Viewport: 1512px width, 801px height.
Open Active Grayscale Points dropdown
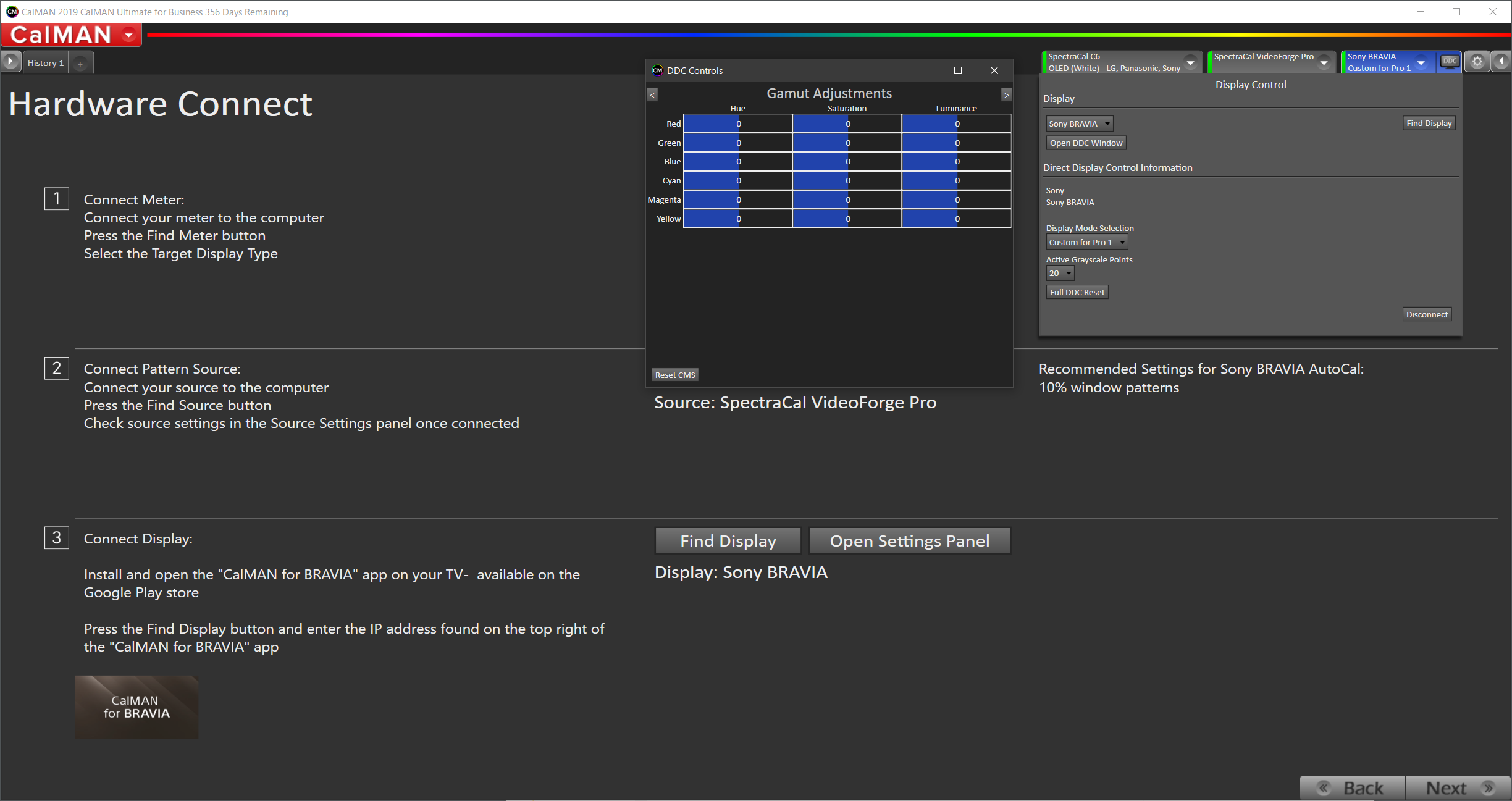(x=1060, y=273)
